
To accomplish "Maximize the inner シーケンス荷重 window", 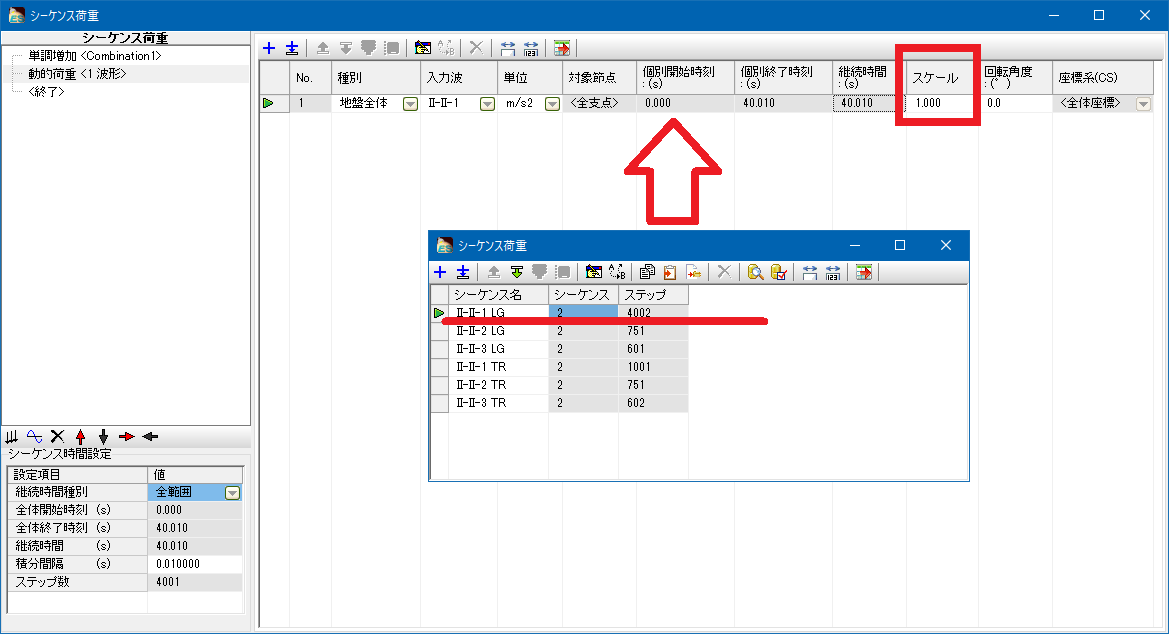I will coord(900,245).
